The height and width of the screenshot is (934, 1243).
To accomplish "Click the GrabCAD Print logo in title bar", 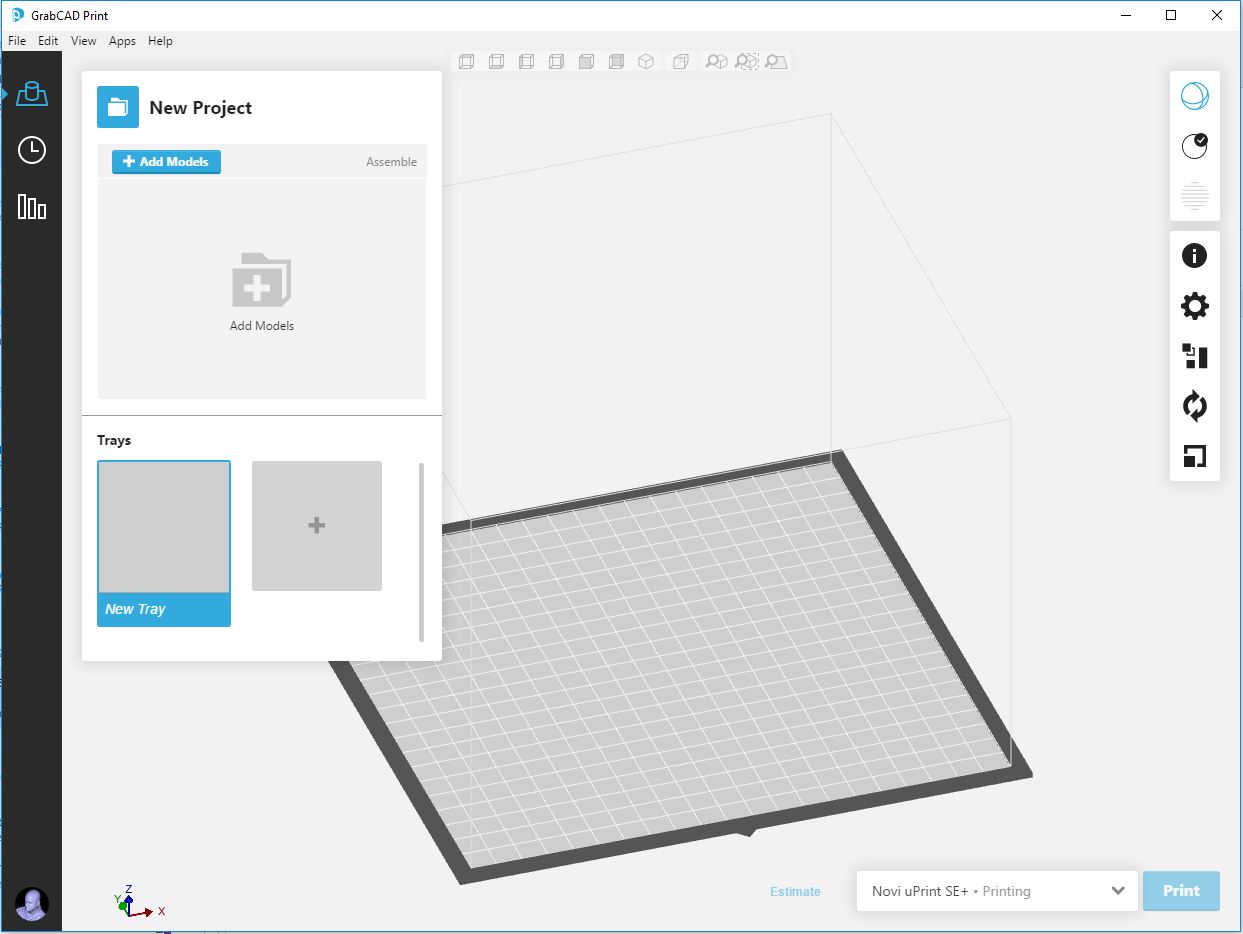I will (17, 15).
